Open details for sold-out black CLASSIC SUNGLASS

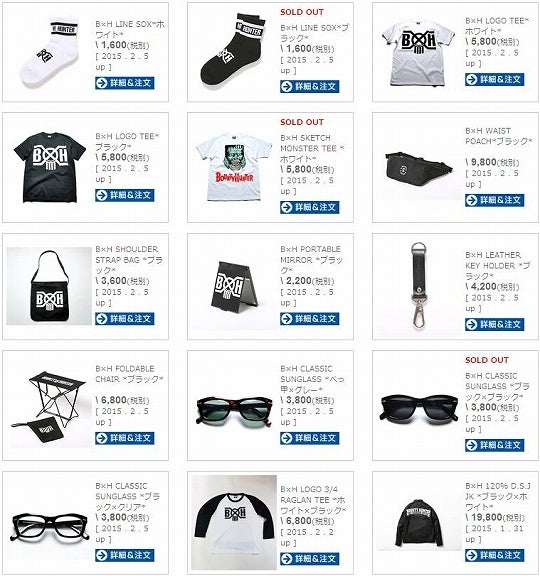tap(494, 445)
